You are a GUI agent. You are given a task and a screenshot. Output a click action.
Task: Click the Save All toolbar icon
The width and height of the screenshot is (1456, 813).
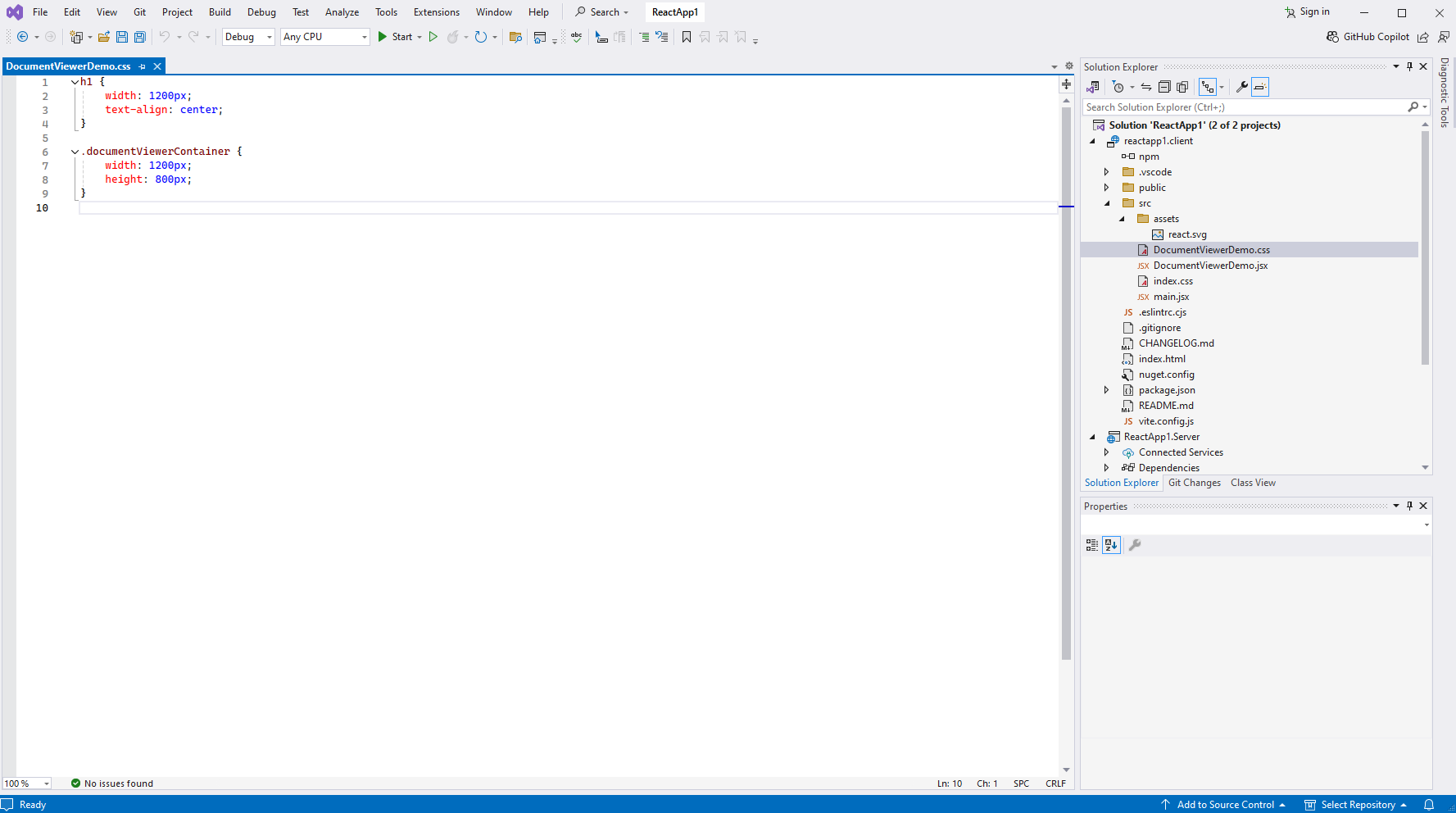pos(140,37)
